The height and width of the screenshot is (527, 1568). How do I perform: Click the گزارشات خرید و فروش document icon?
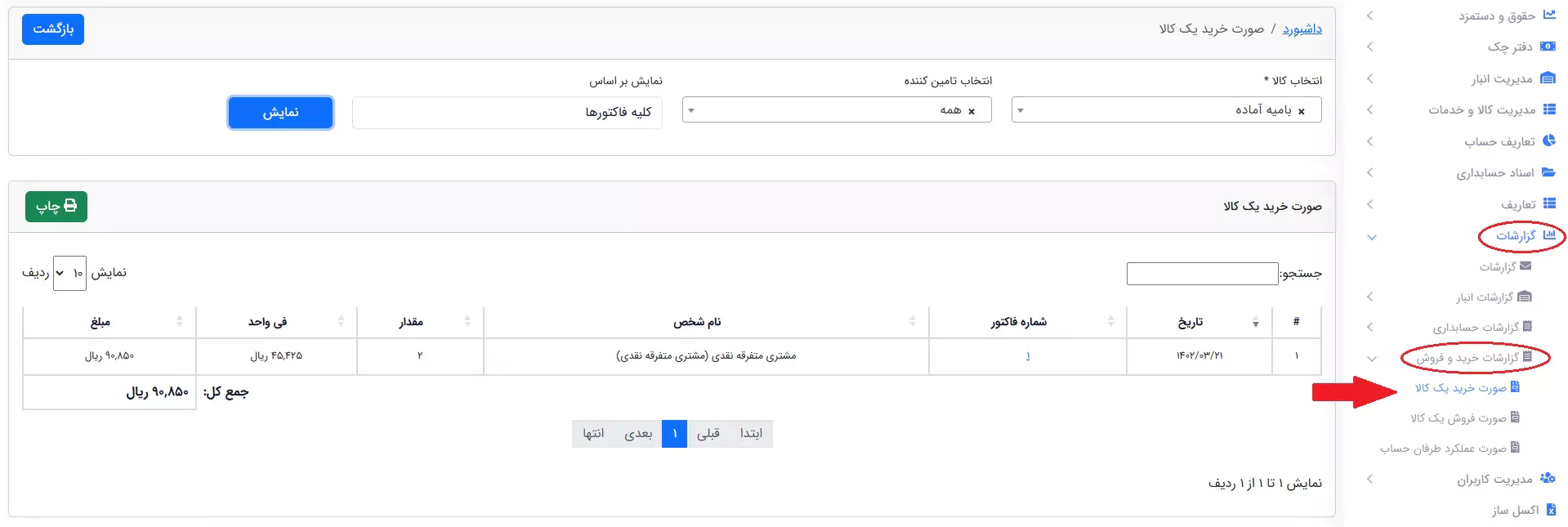[x=1527, y=357]
